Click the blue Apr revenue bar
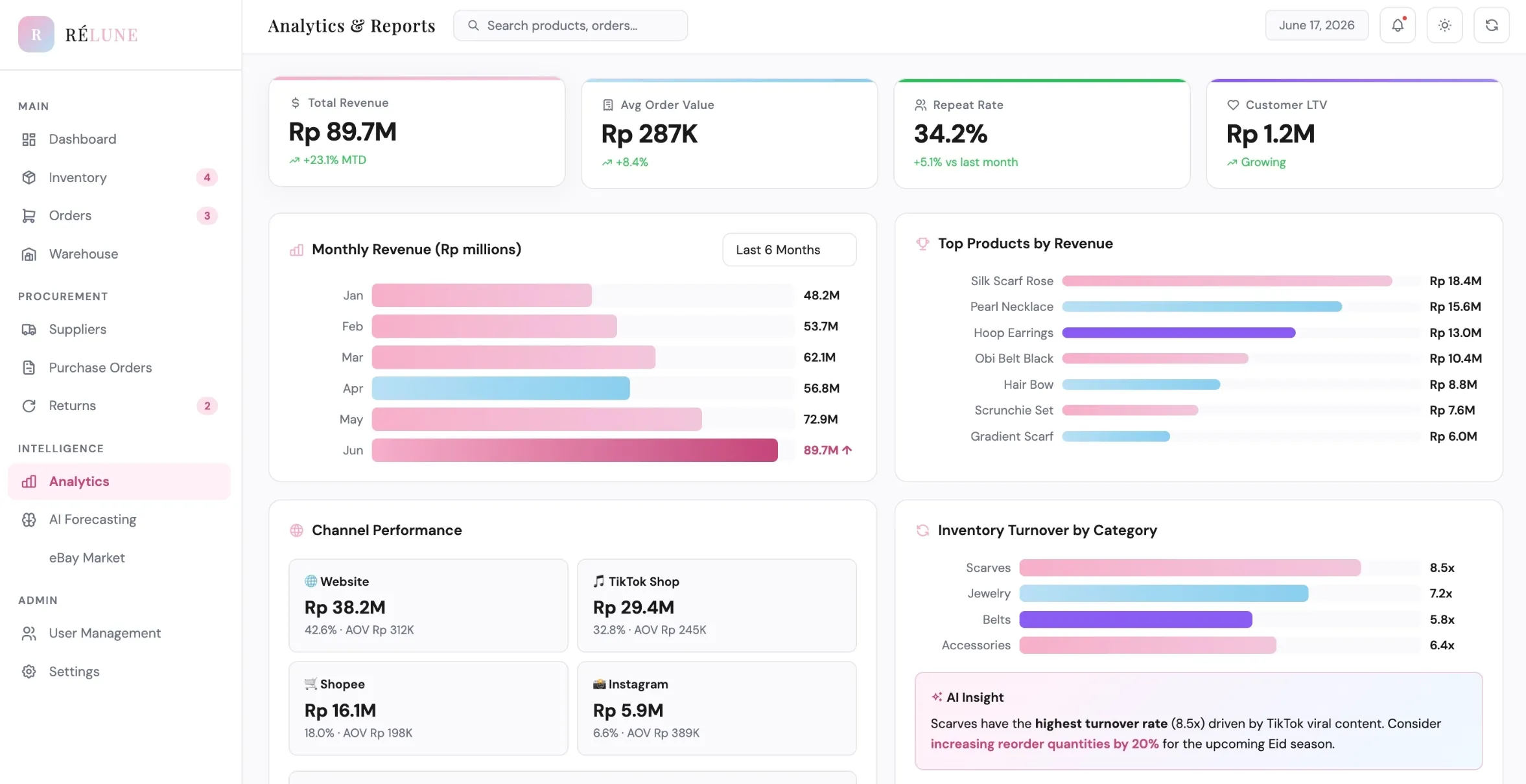The height and width of the screenshot is (784, 1526). tap(500, 388)
